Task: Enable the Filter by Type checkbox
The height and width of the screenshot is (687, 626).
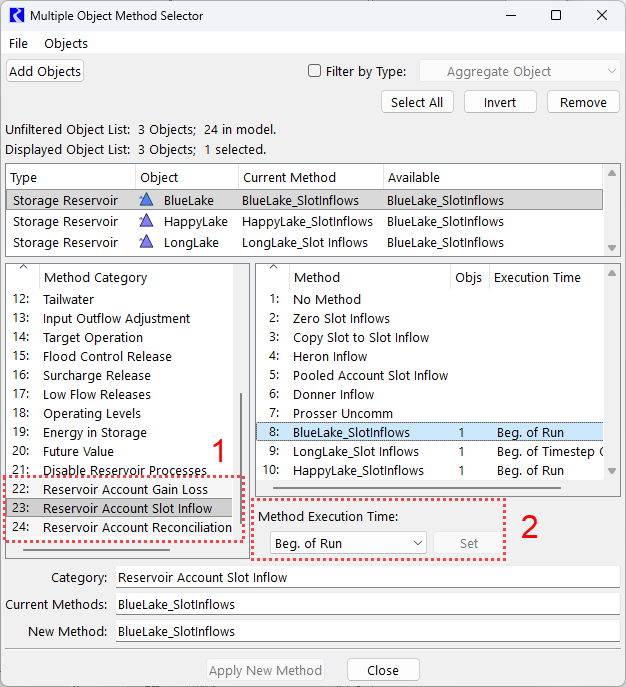Action: point(315,71)
